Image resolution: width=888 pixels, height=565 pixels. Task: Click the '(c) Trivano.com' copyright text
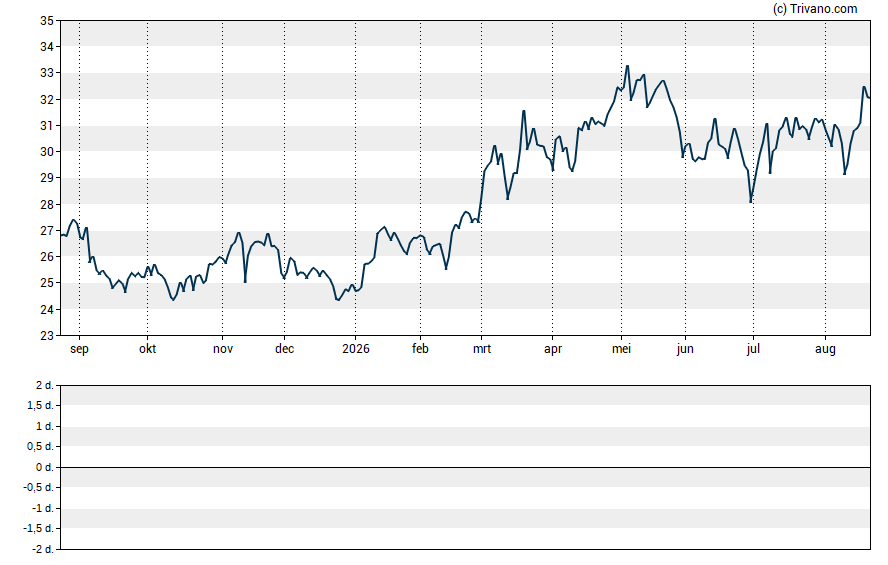(815, 8)
